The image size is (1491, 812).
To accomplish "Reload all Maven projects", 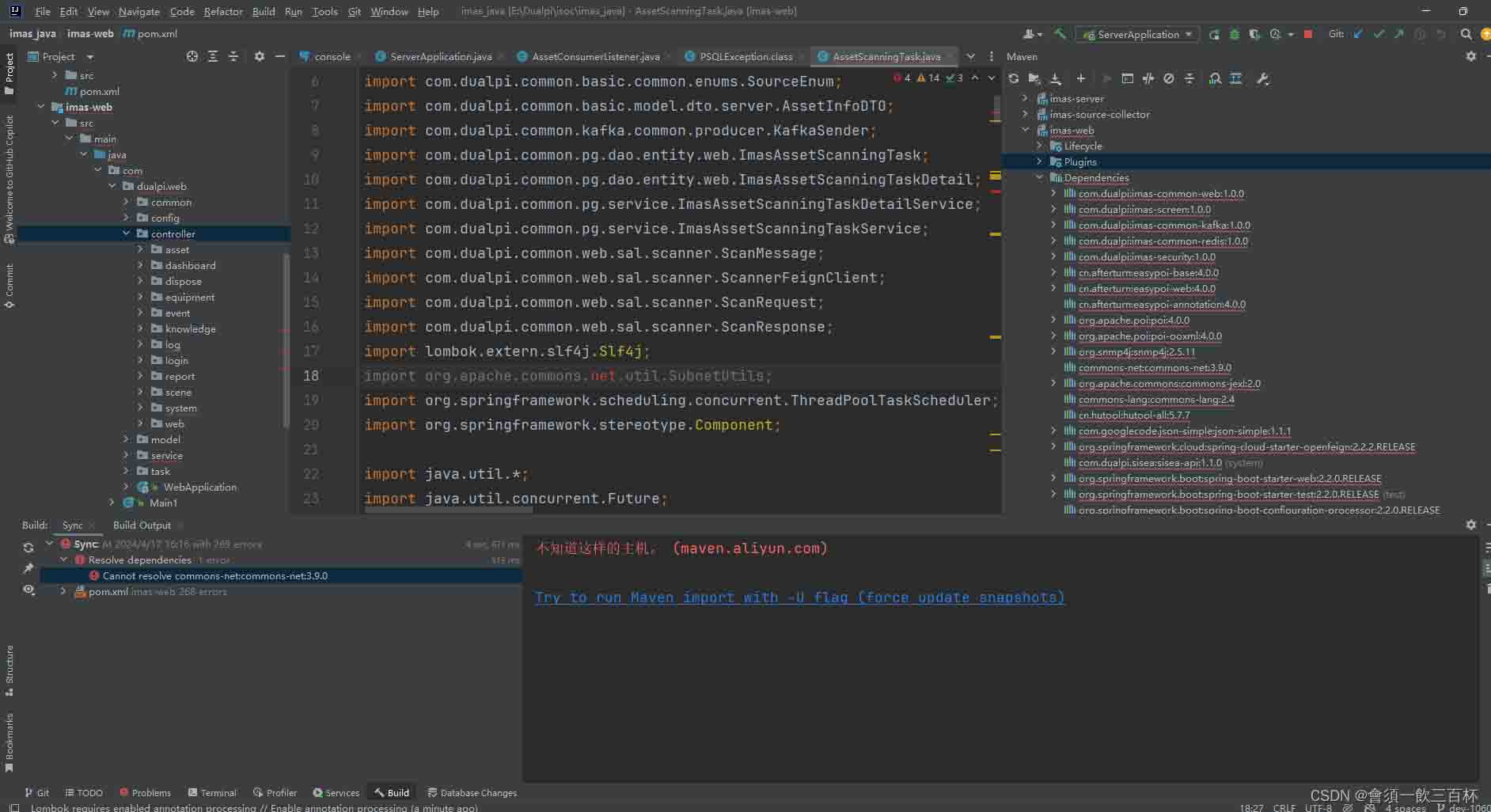I will point(1013,78).
